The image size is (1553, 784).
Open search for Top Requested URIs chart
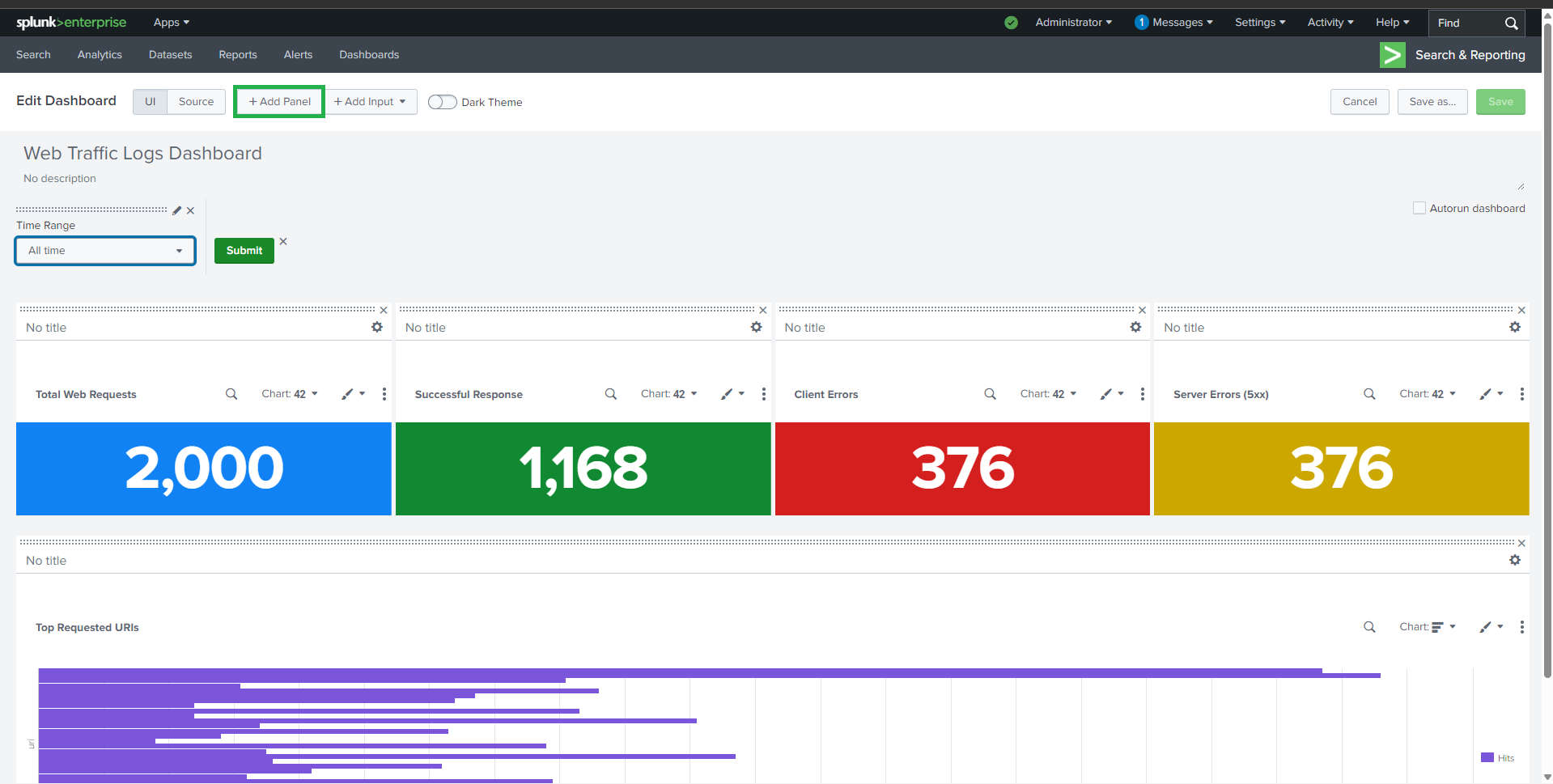(x=1369, y=627)
